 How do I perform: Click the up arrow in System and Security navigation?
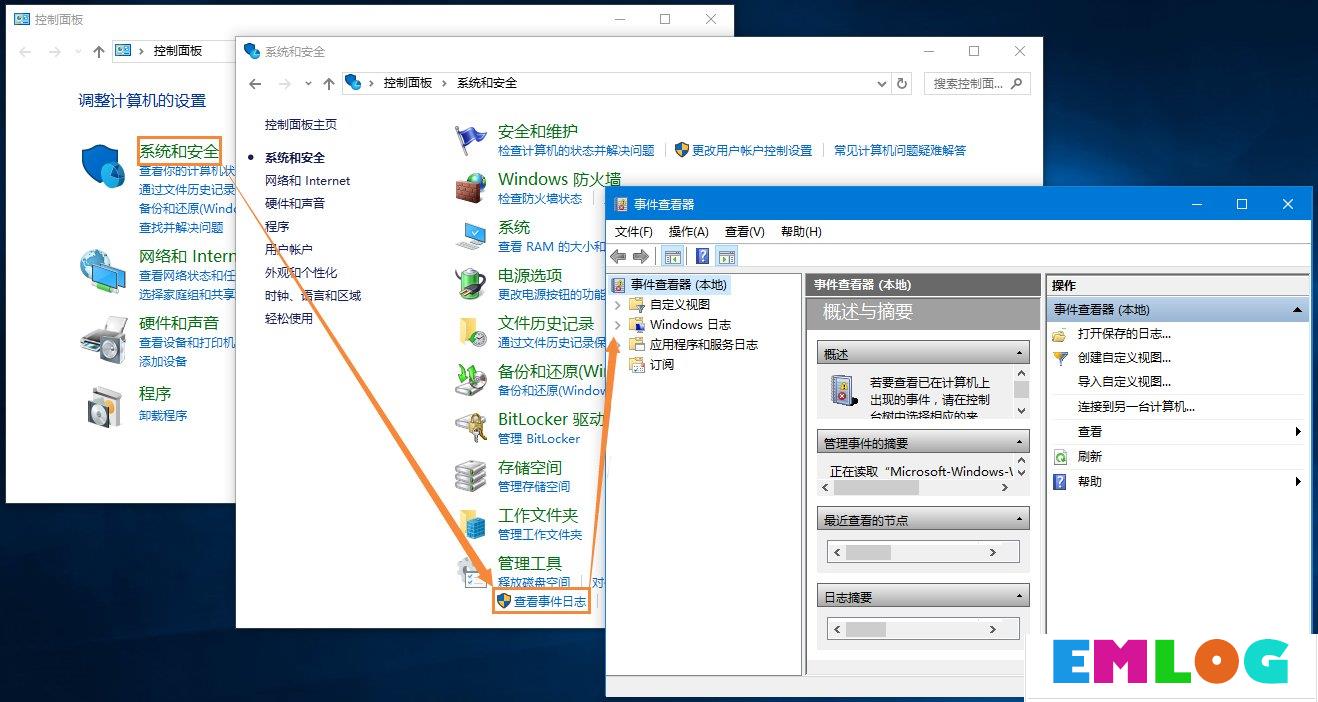coord(328,84)
